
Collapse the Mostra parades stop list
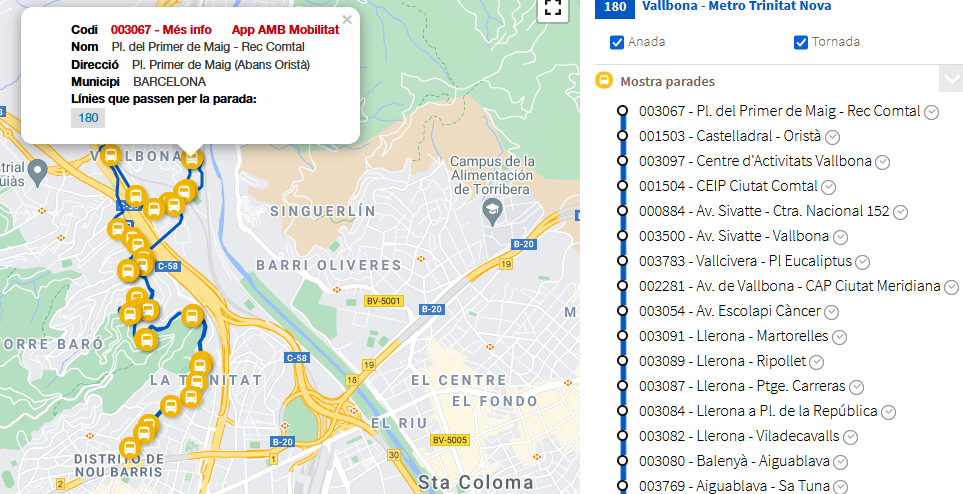pyautogui.click(x=951, y=80)
